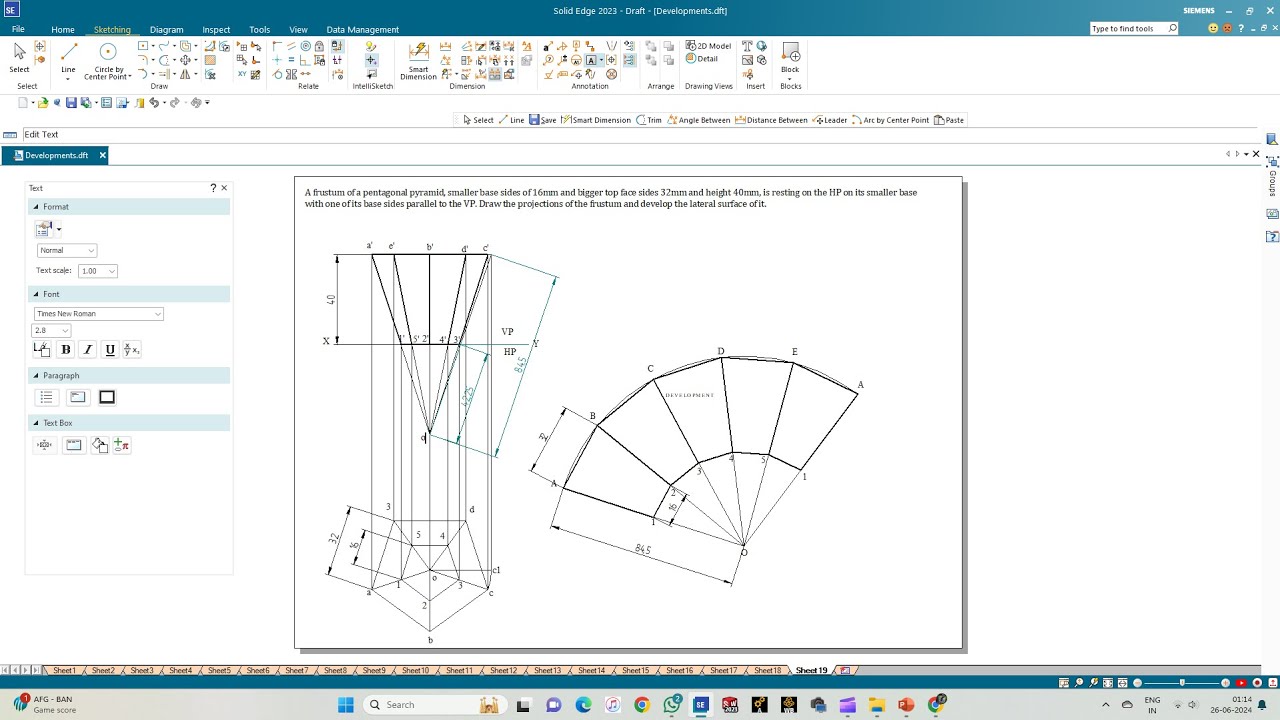This screenshot has height=720, width=1280.
Task: Insert a symbol using the pi icon
Action: 121,445
